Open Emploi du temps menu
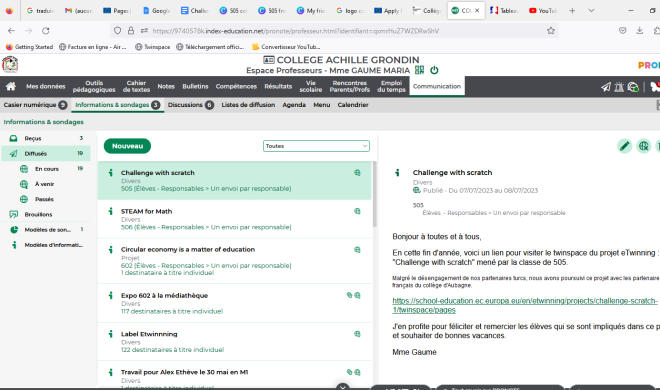The height and width of the screenshot is (390, 660). pyautogui.click(x=391, y=86)
